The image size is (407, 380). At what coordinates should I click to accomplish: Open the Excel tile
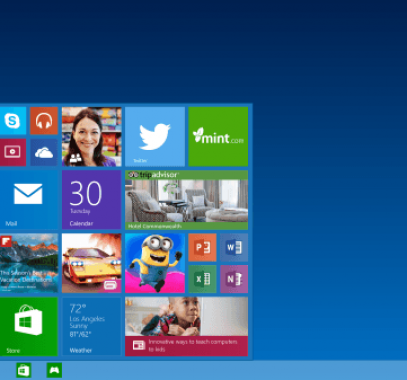(202, 279)
